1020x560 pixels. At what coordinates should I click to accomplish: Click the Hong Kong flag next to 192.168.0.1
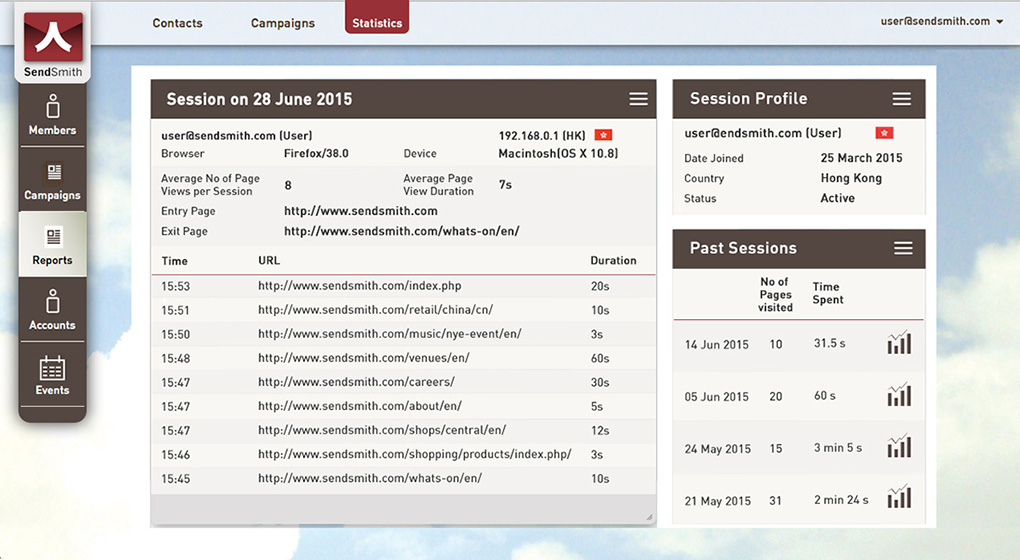[x=603, y=135]
